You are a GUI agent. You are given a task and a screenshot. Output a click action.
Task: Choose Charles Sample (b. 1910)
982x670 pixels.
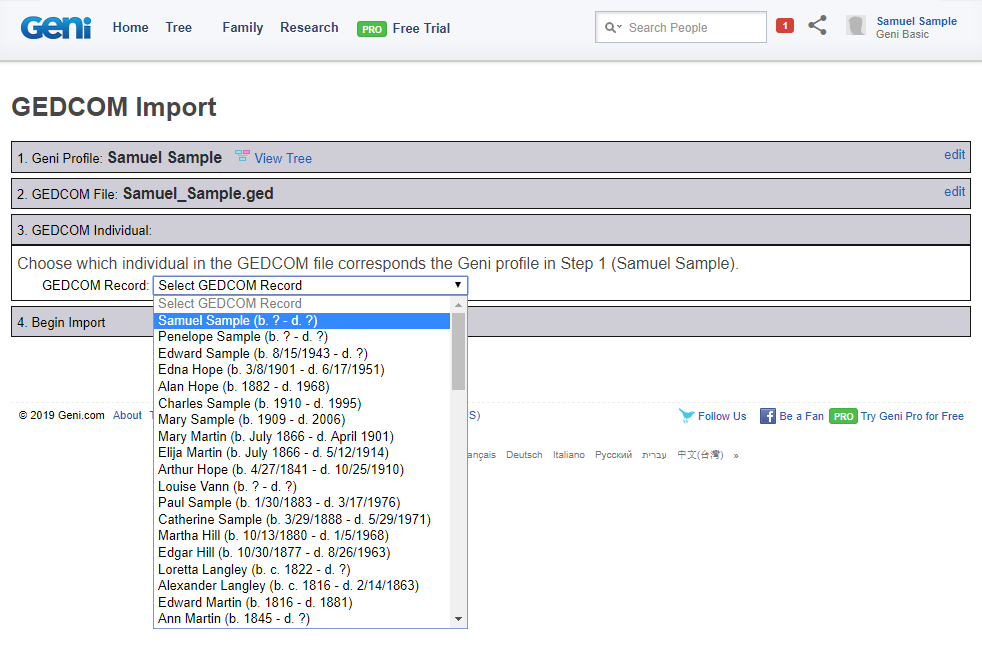pos(301,403)
